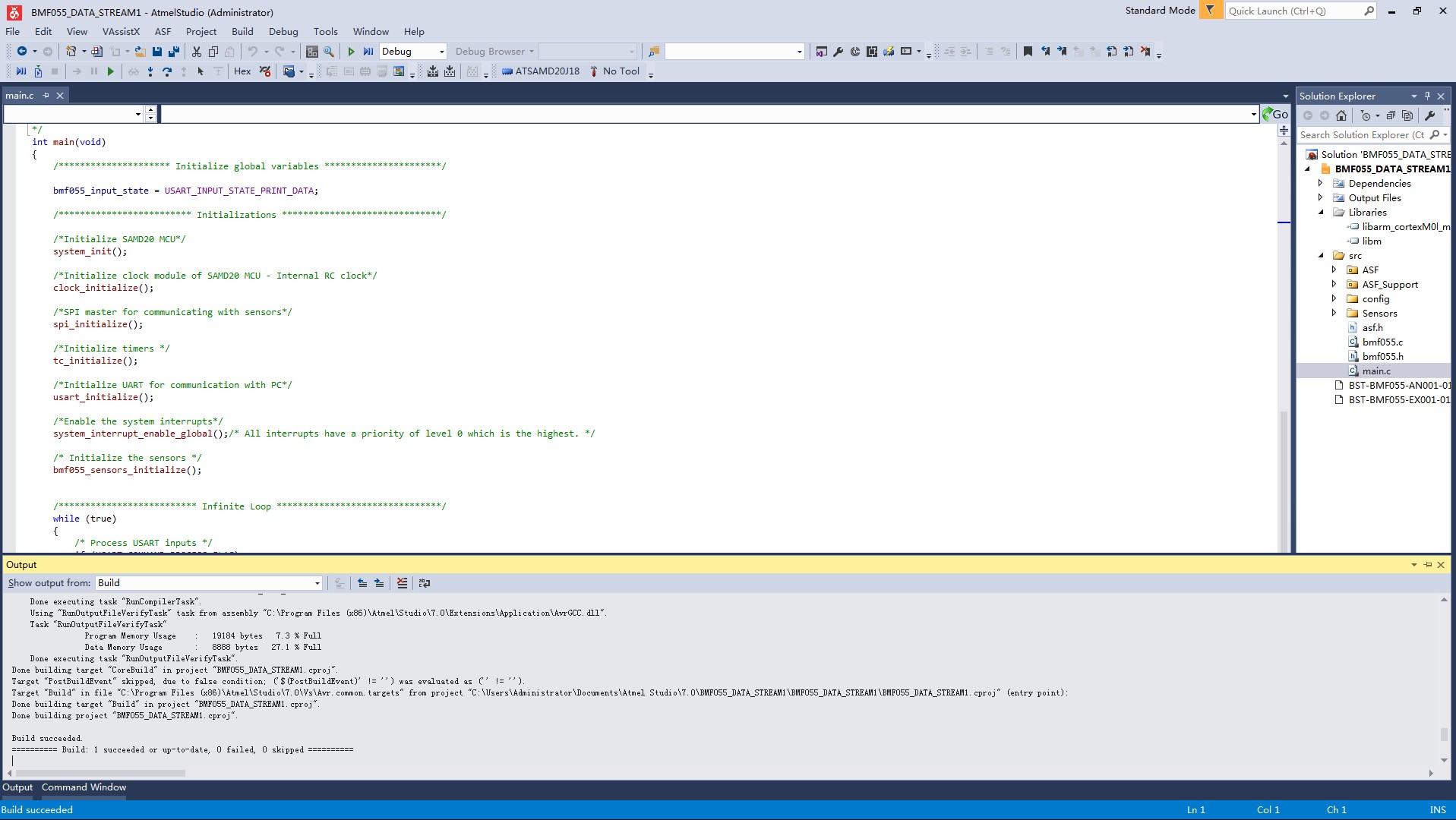Toggle word wrap in Output panel
Viewport: 1456px width, 820px height.
pyautogui.click(x=425, y=583)
